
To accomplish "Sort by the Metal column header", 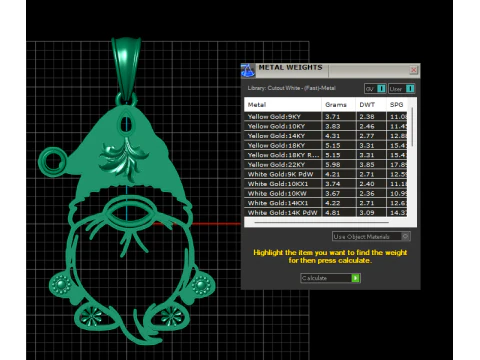I will pyautogui.click(x=283, y=105).
